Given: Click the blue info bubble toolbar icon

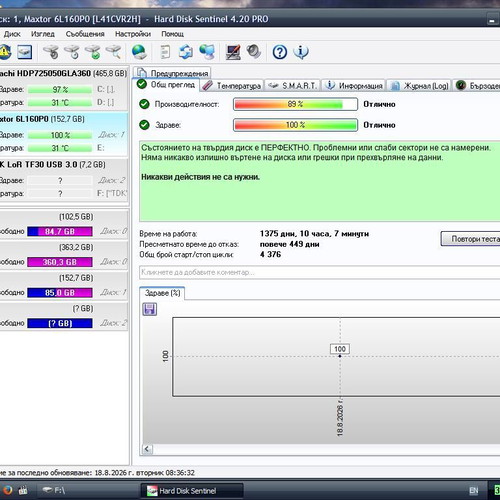Looking at the screenshot, I should coord(301,52).
